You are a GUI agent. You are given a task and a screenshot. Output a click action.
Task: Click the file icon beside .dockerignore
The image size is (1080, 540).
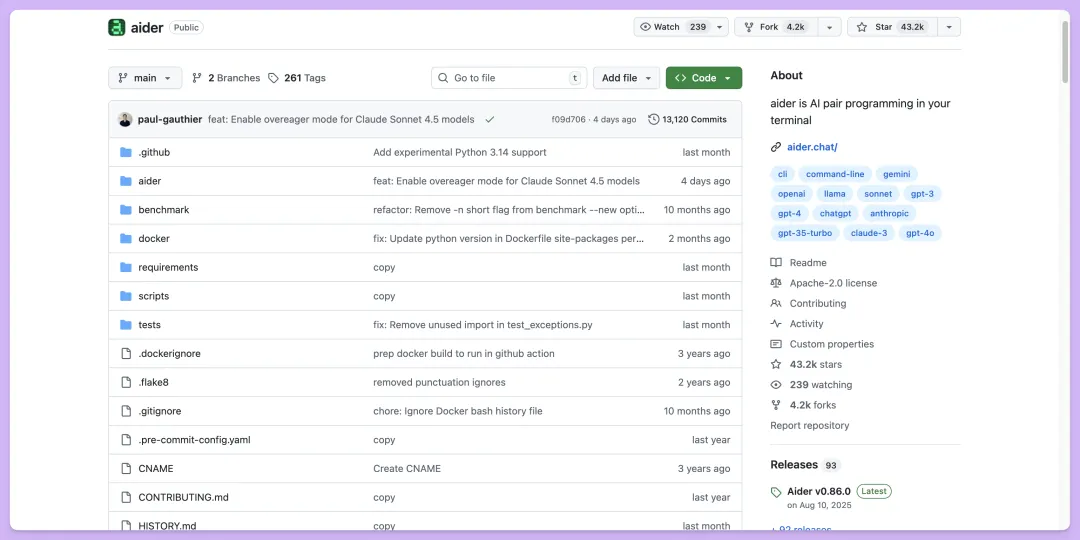coord(125,353)
